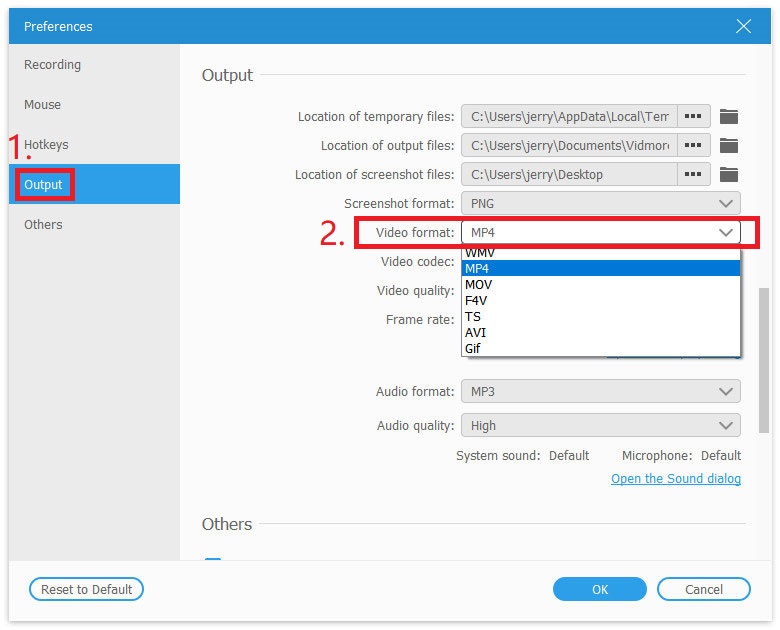The image size is (780, 630).
Task: Browse for temporary files location (three dots)
Action: [692, 116]
